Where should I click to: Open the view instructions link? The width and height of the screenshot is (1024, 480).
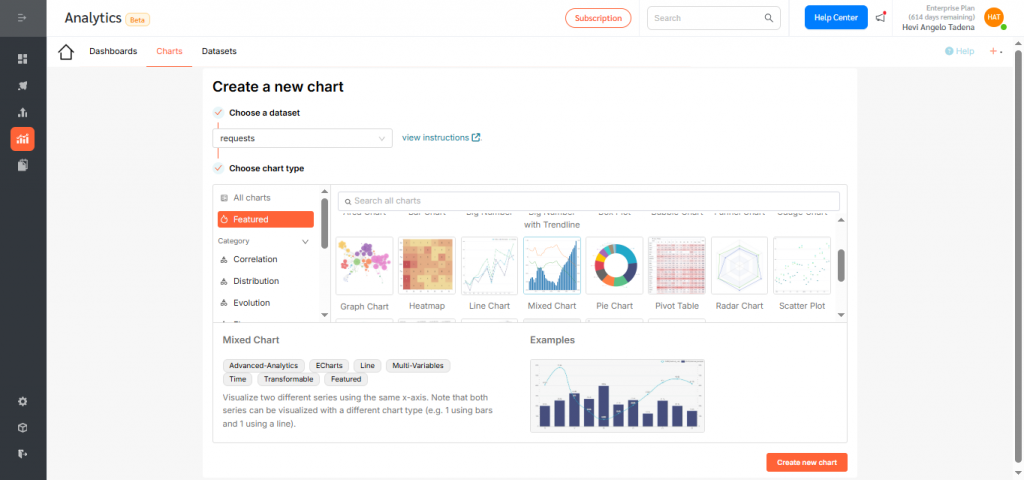(441, 138)
